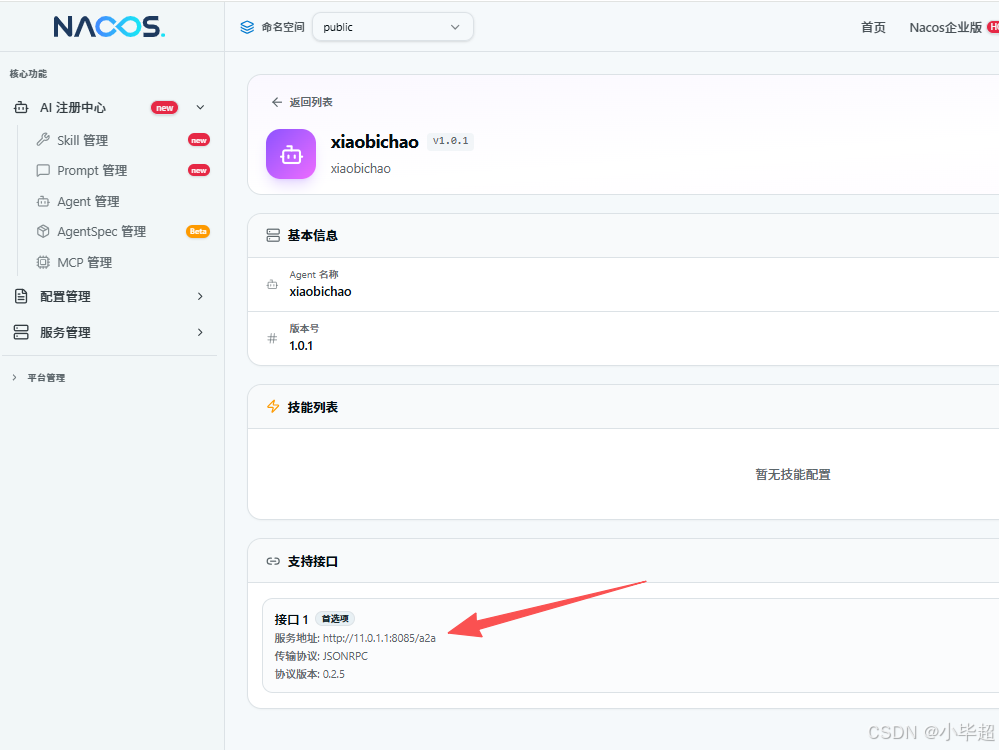Click the xiaobichao subtitle under the agent title
This screenshot has height=750, width=999.
(x=361, y=168)
